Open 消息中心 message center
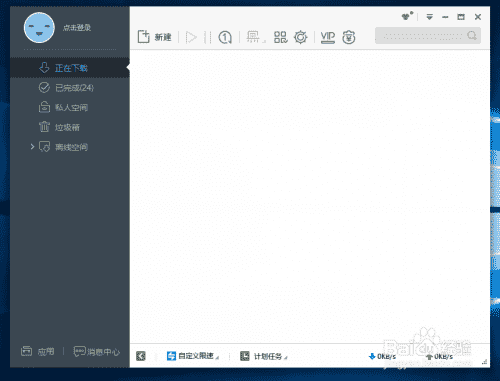 click(97, 352)
